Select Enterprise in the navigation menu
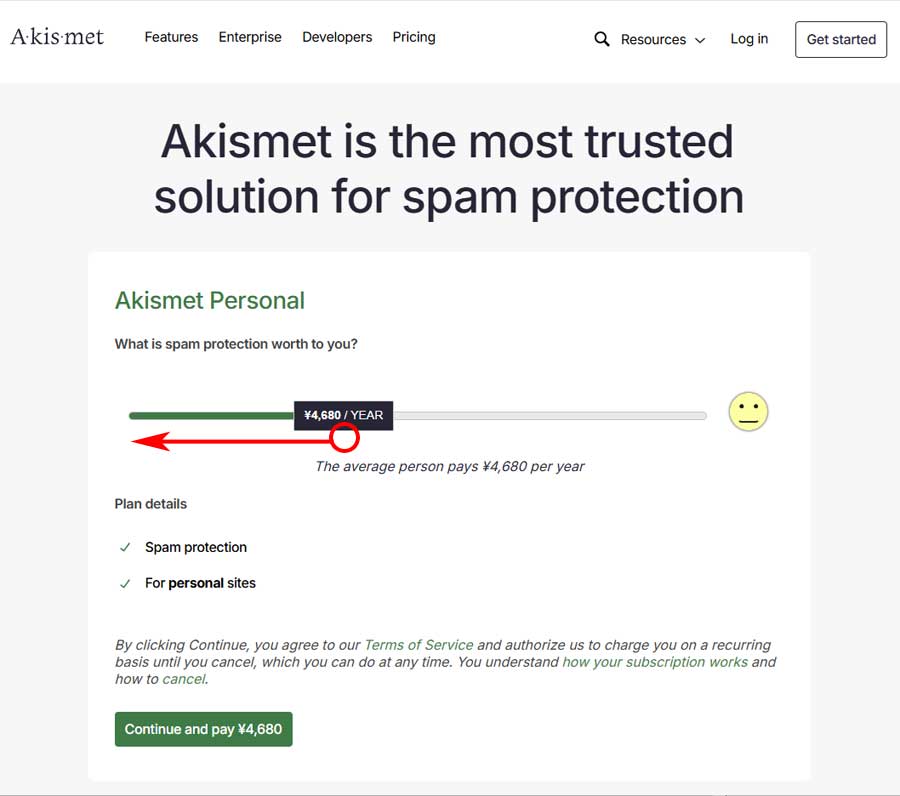This screenshot has width=900, height=796. click(x=250, y=37)
